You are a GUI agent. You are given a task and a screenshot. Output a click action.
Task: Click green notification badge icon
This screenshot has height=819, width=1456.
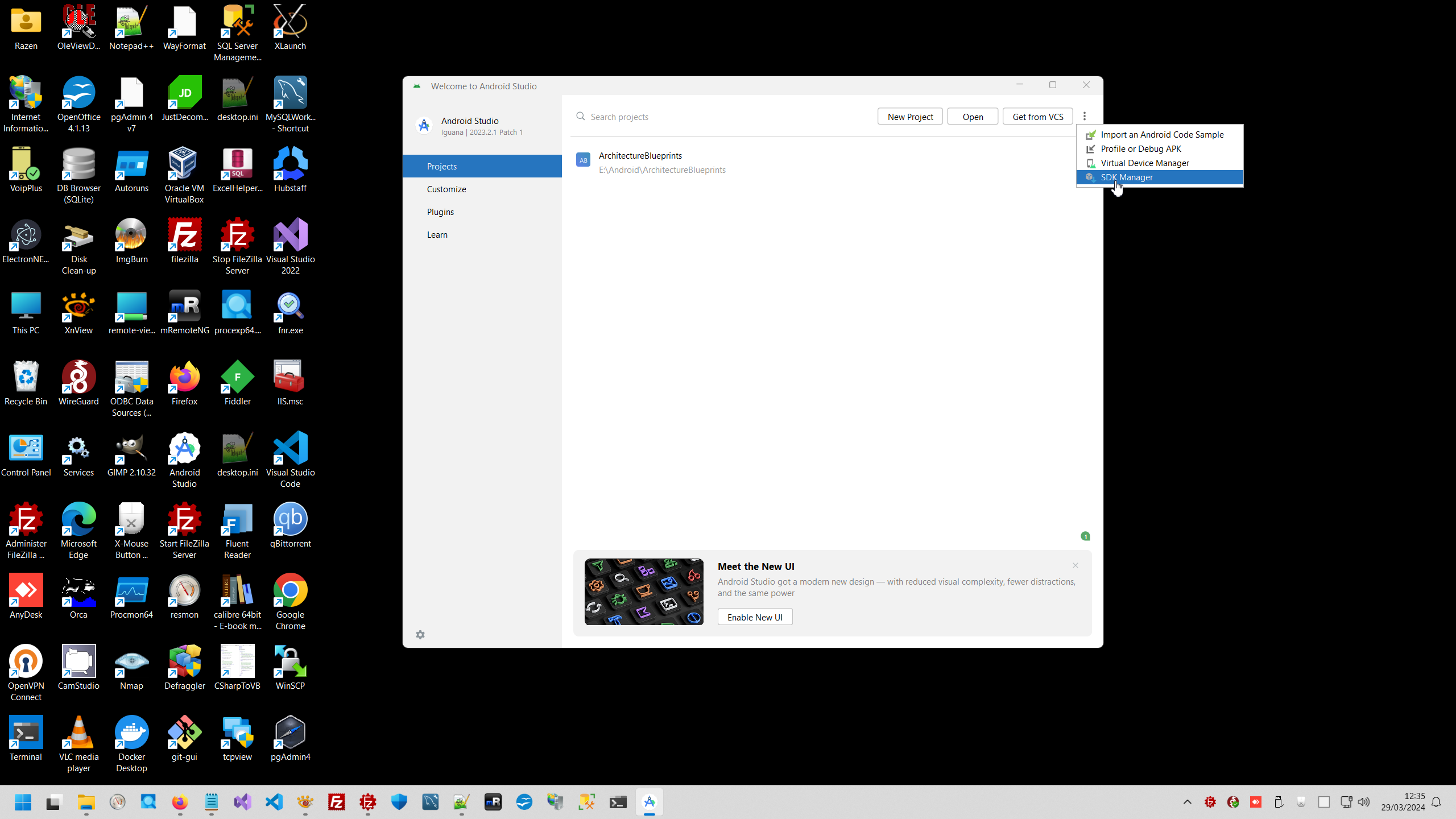click(1085, 536)
